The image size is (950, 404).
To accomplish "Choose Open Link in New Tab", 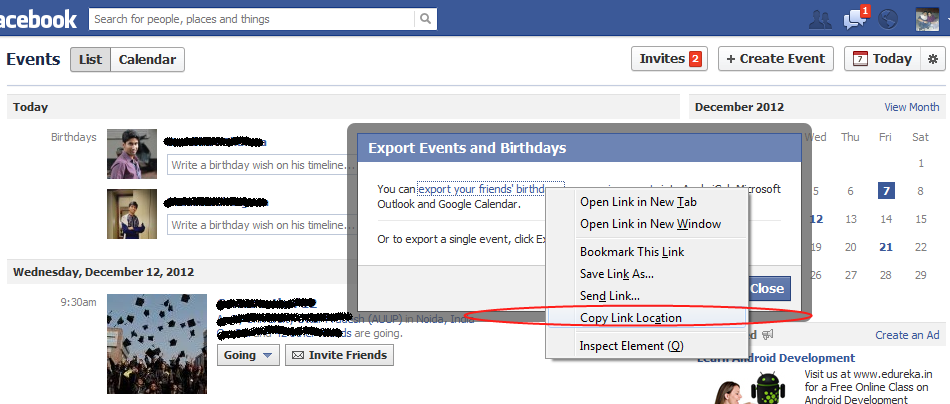I will click(x=638, y=202).
